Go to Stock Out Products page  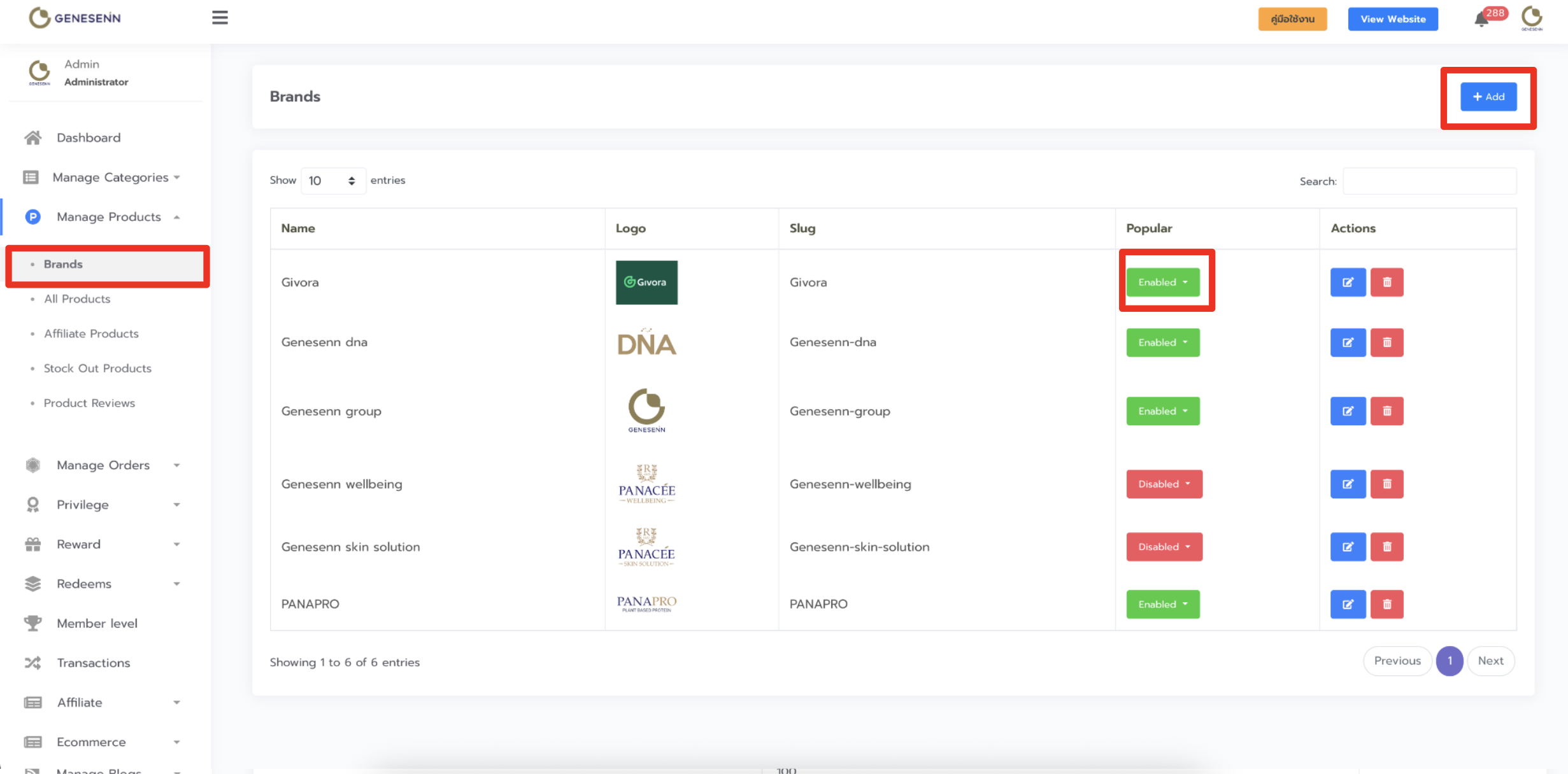coord(97,368)
